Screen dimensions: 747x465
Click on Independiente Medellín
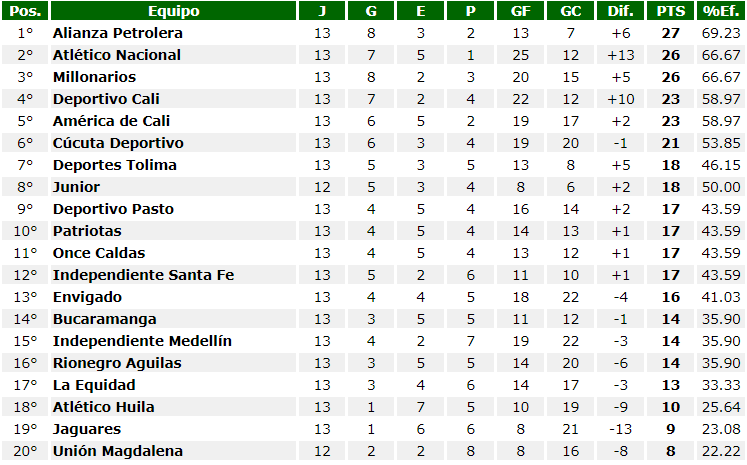coord(142,341)
